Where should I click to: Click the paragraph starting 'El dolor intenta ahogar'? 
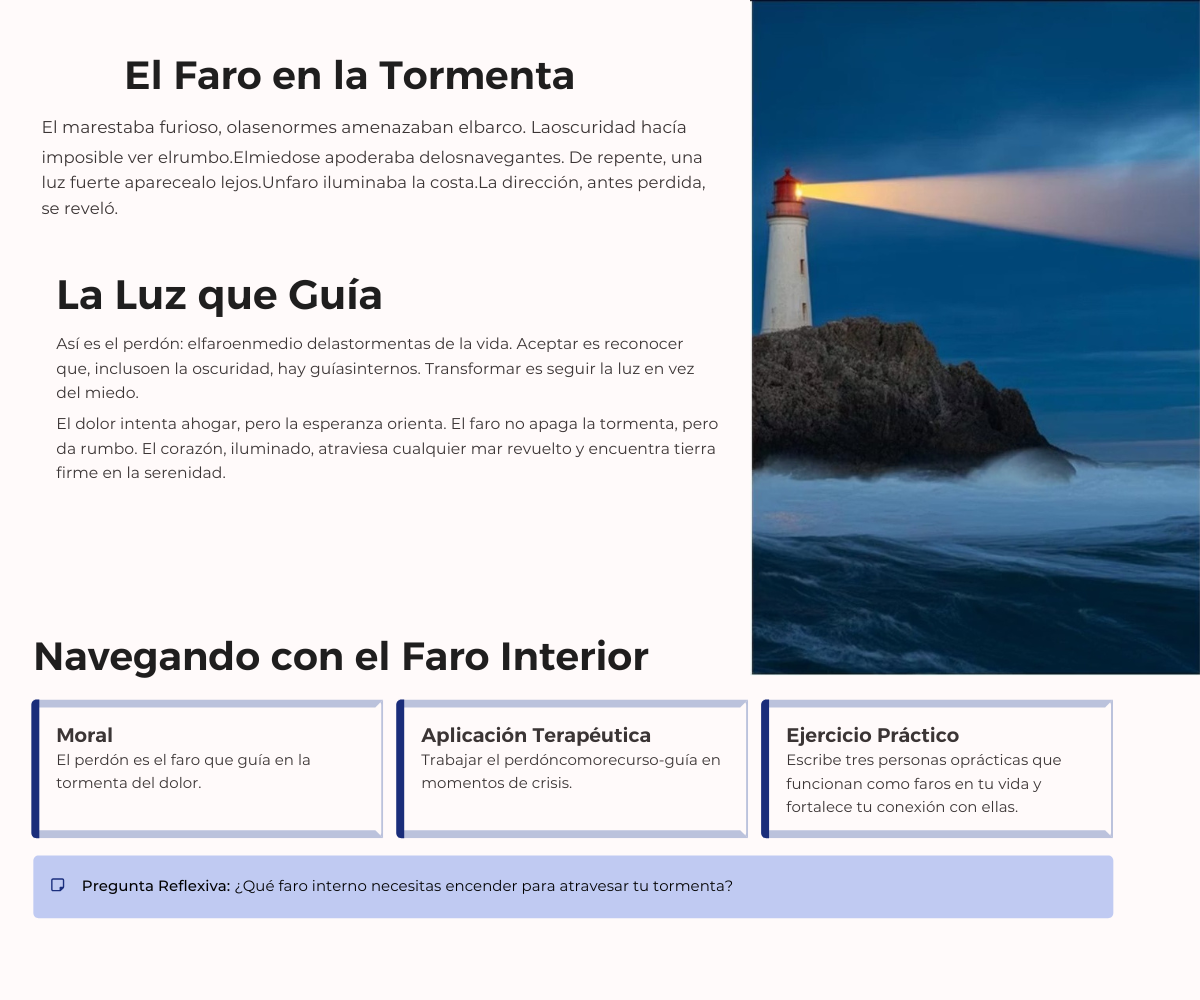pos(386,448)
